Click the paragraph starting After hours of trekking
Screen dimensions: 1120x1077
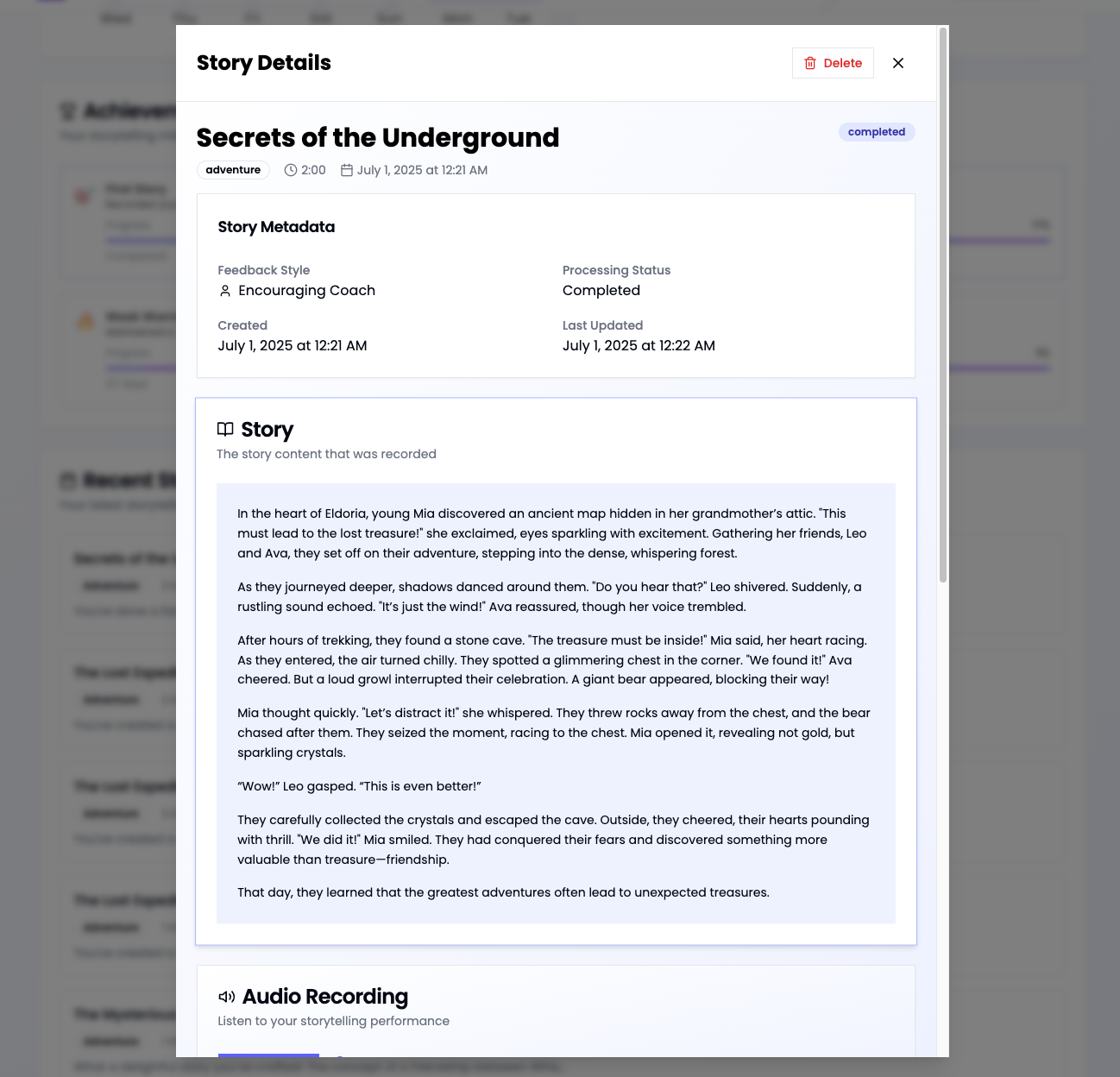tap(552, 659)
